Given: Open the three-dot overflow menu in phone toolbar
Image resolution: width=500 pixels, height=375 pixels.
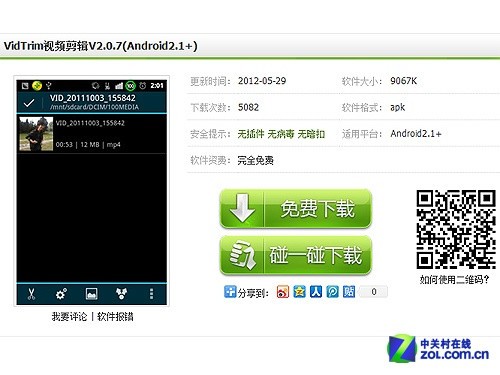Looking at the screenshot, I should coord(151,294).
